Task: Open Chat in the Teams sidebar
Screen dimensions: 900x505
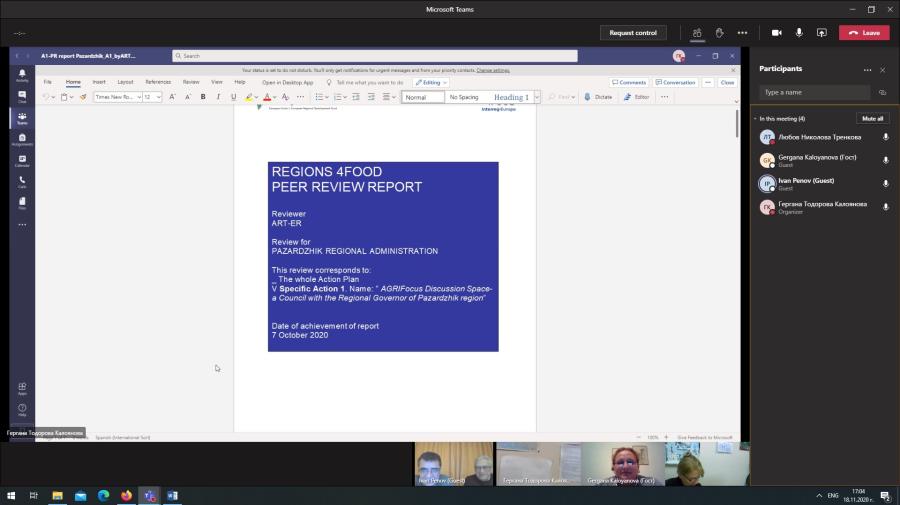Action: point(22,96)
